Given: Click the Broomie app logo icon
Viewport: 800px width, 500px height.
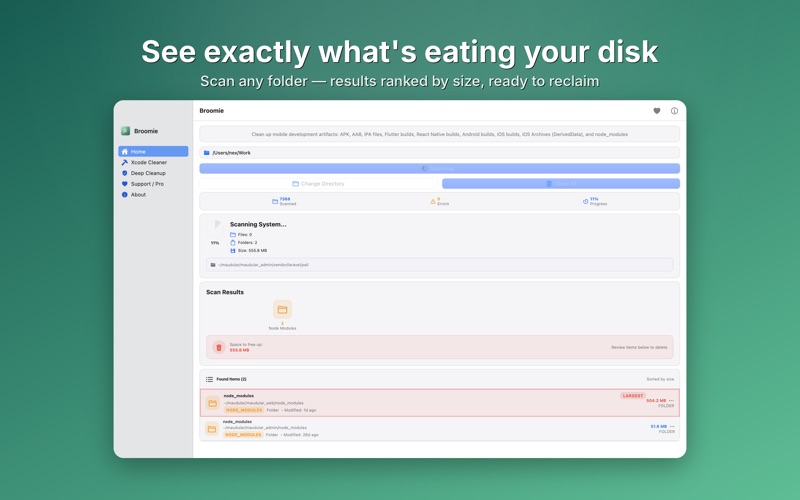Looking at the screenshot, I should tap(126, 131).
